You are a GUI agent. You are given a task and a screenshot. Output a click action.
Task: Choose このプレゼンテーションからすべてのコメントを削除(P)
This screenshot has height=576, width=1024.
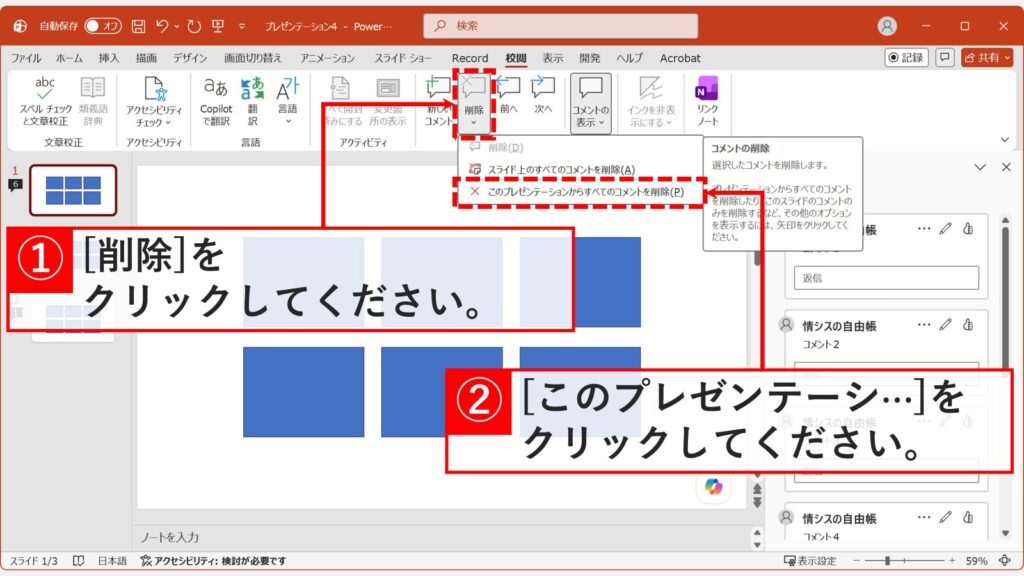580,192
